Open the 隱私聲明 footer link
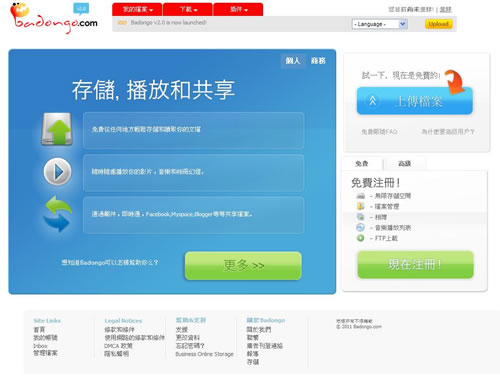 tap(117, 354)
